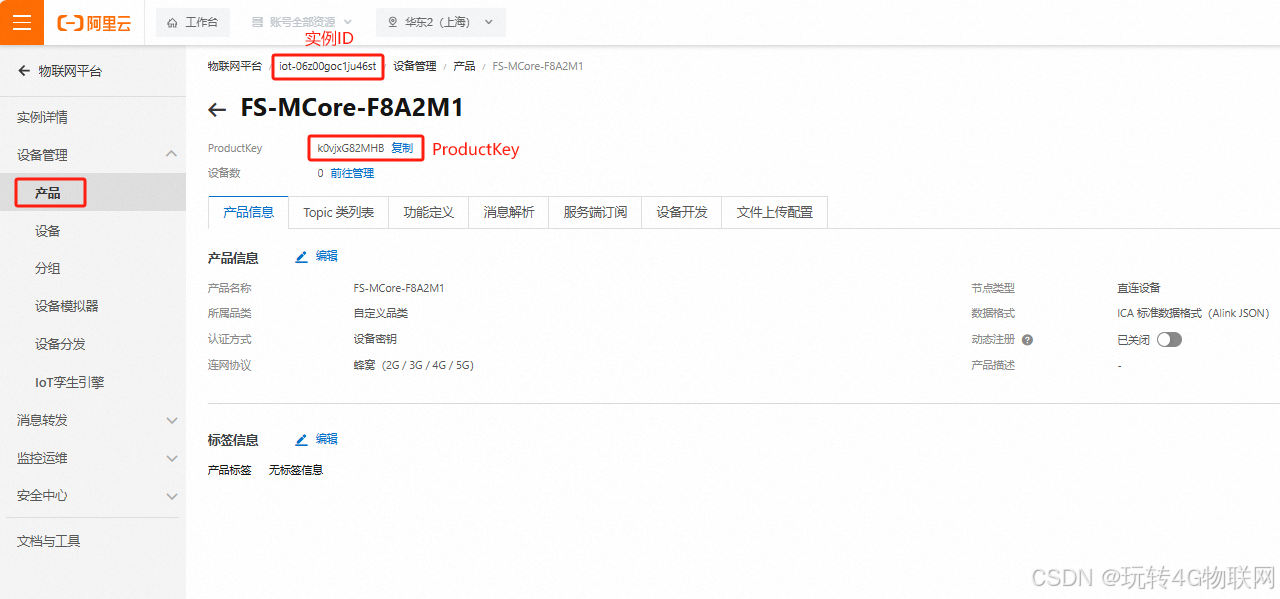Switch to the 产品信息 tab
This screenshot has width=1280, height=599.
click(x=248, y=212)
